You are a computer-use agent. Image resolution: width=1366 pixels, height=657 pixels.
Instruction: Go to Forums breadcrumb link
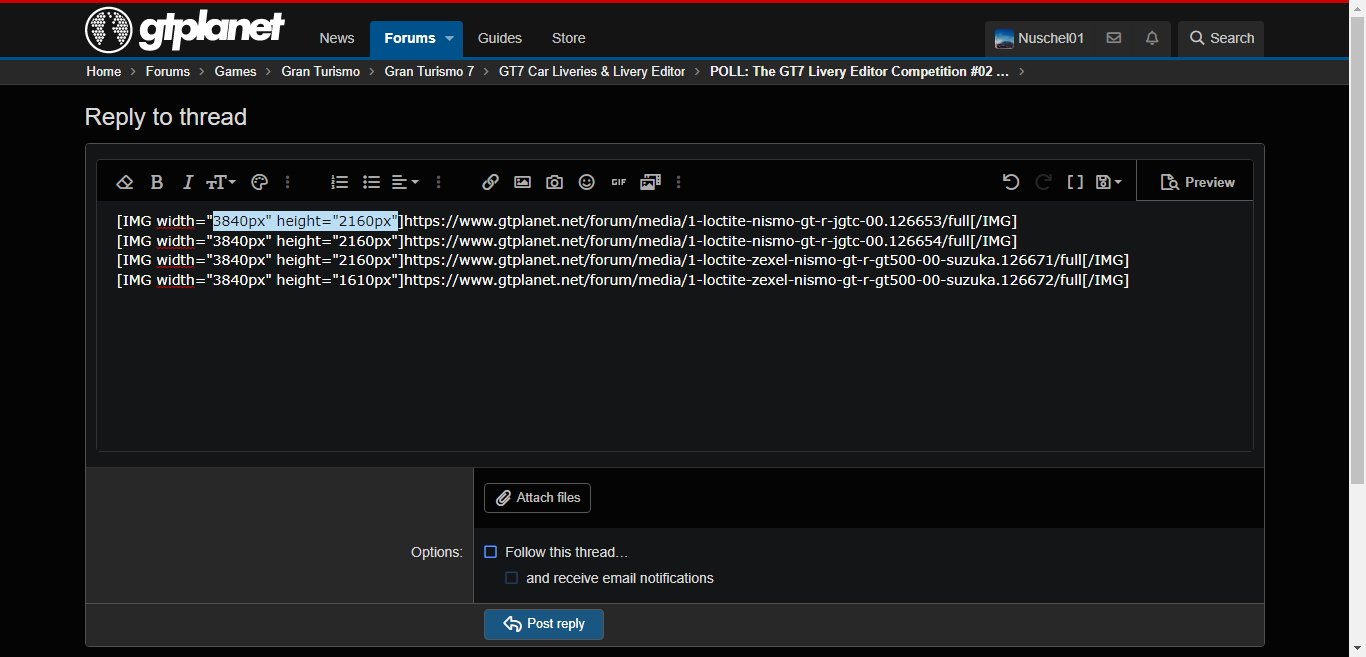(168, 71)
